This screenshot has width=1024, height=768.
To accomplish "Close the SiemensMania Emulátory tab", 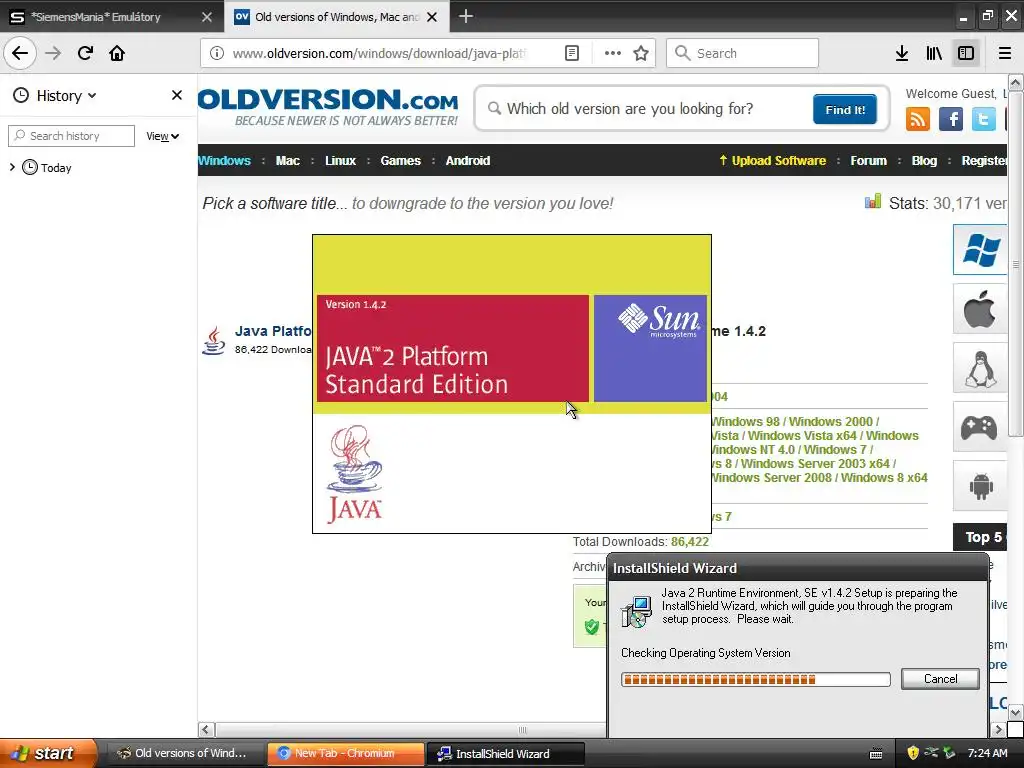I will click(206, 17).
